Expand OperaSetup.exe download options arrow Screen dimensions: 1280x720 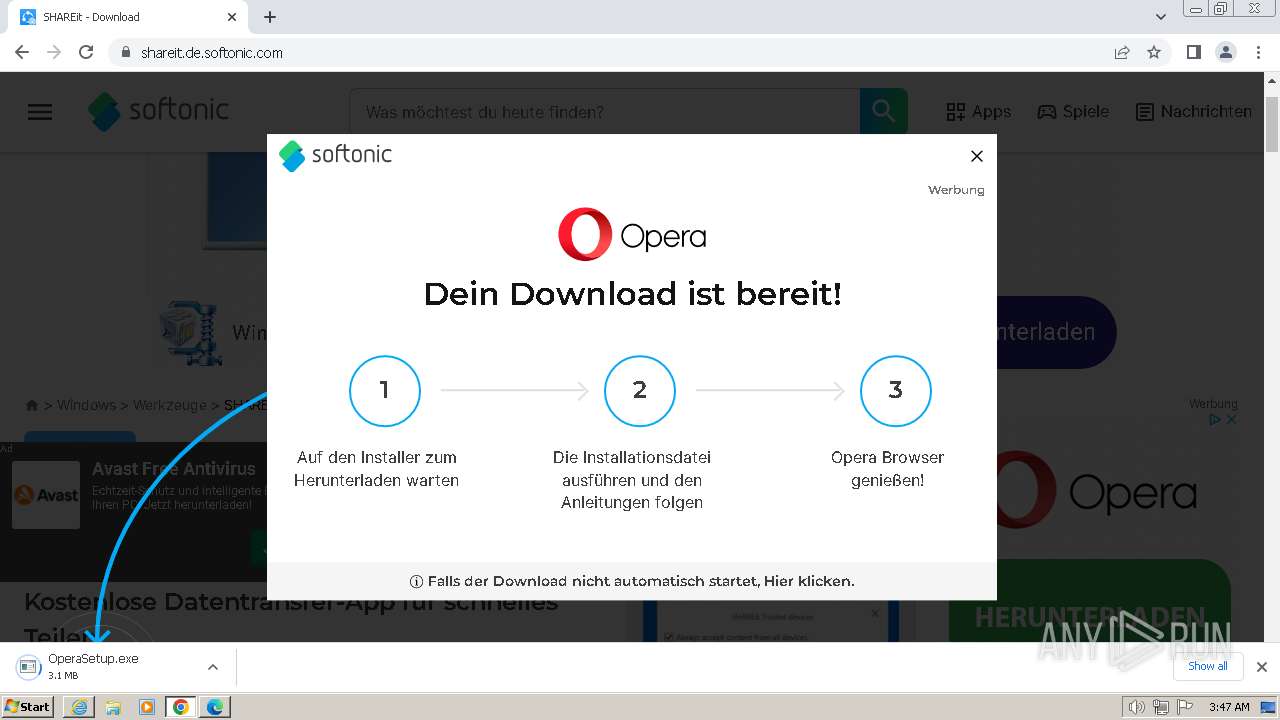pyautogui.click(x=213, y=667)
